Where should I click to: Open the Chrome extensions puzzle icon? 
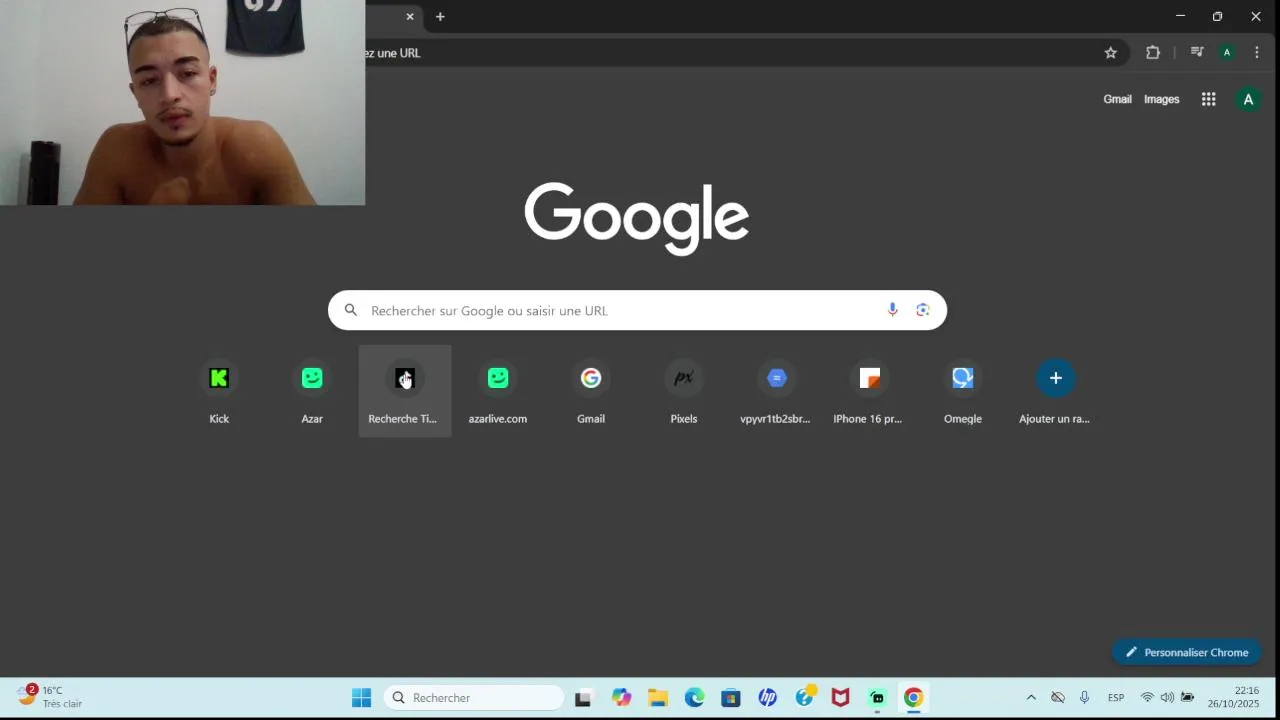[x=1153, y=53]
